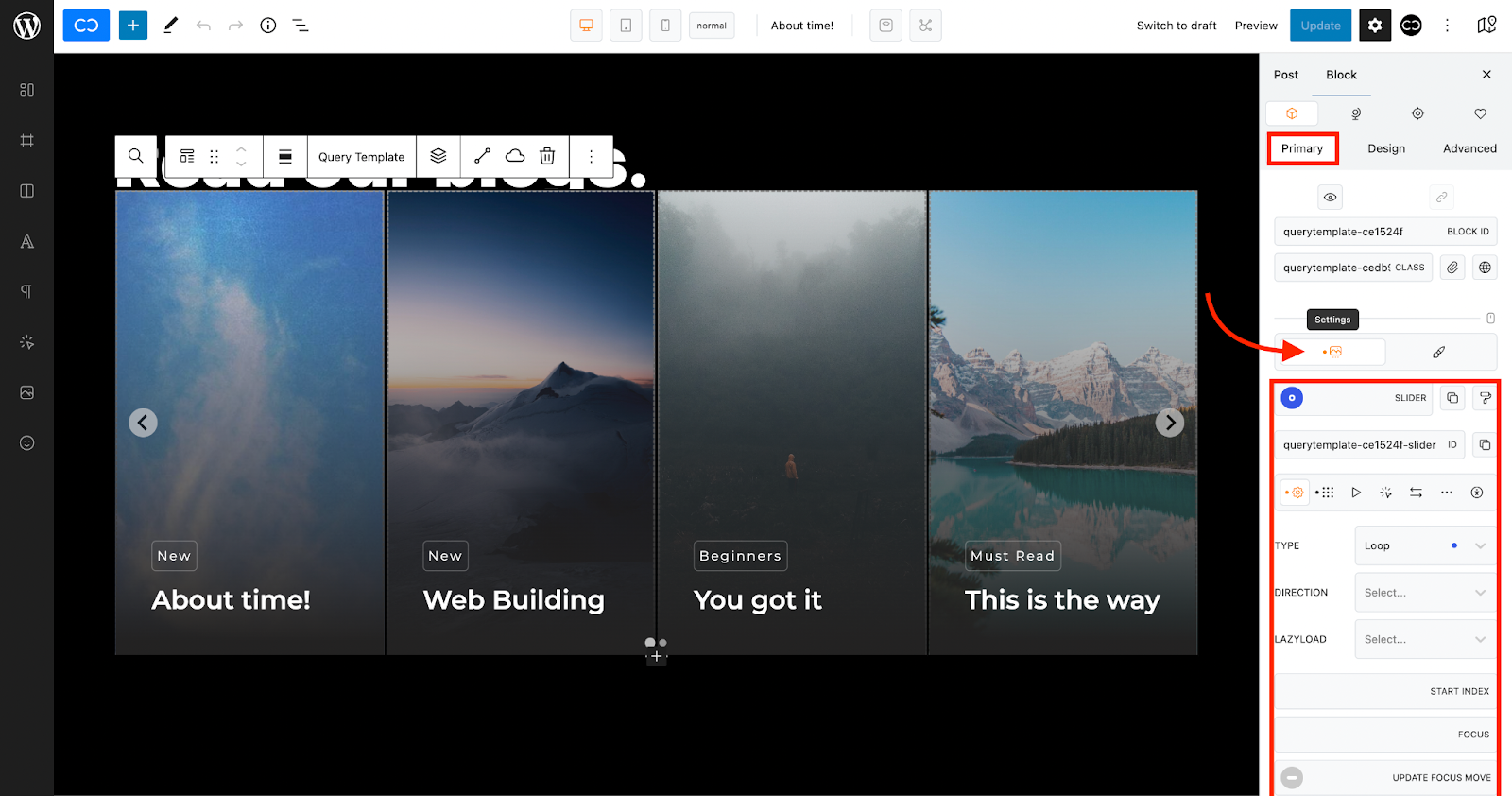Screen dimensions: 1512x796
Task: Open the image icon in left sidebar
Action: coord(27,392)
